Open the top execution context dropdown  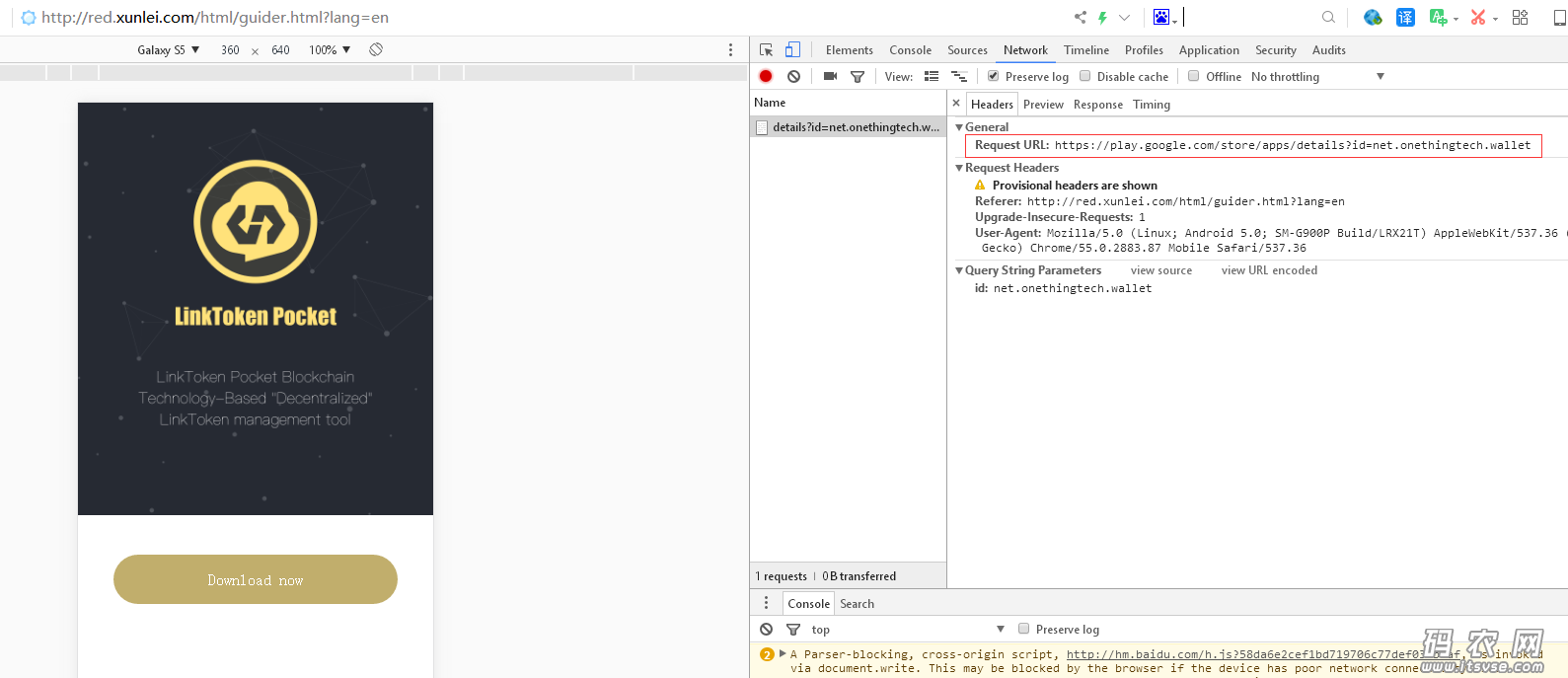point(908,629)
